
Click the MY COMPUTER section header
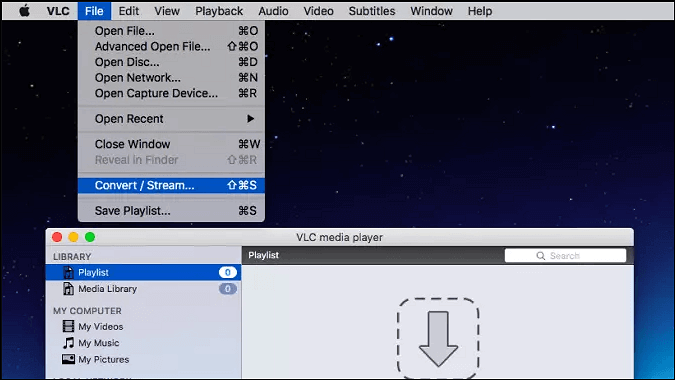pos(87,311)
